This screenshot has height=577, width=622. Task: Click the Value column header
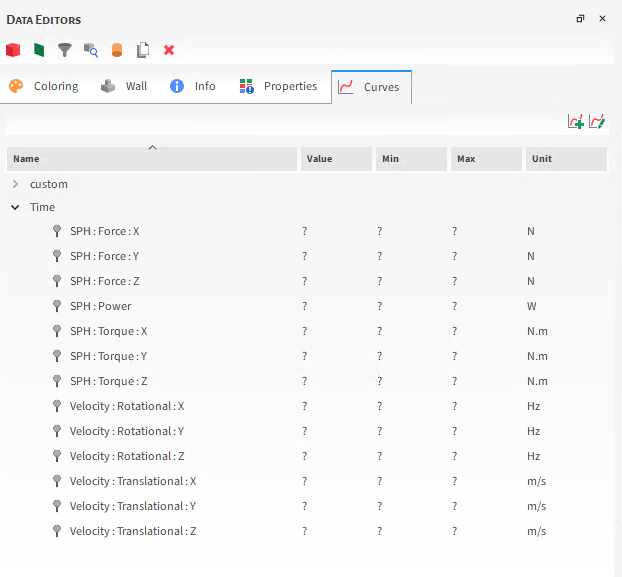[x=336, y=159]
